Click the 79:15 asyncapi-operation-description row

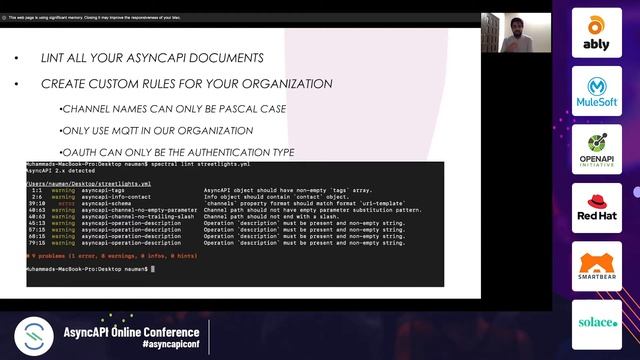(217, 243)
